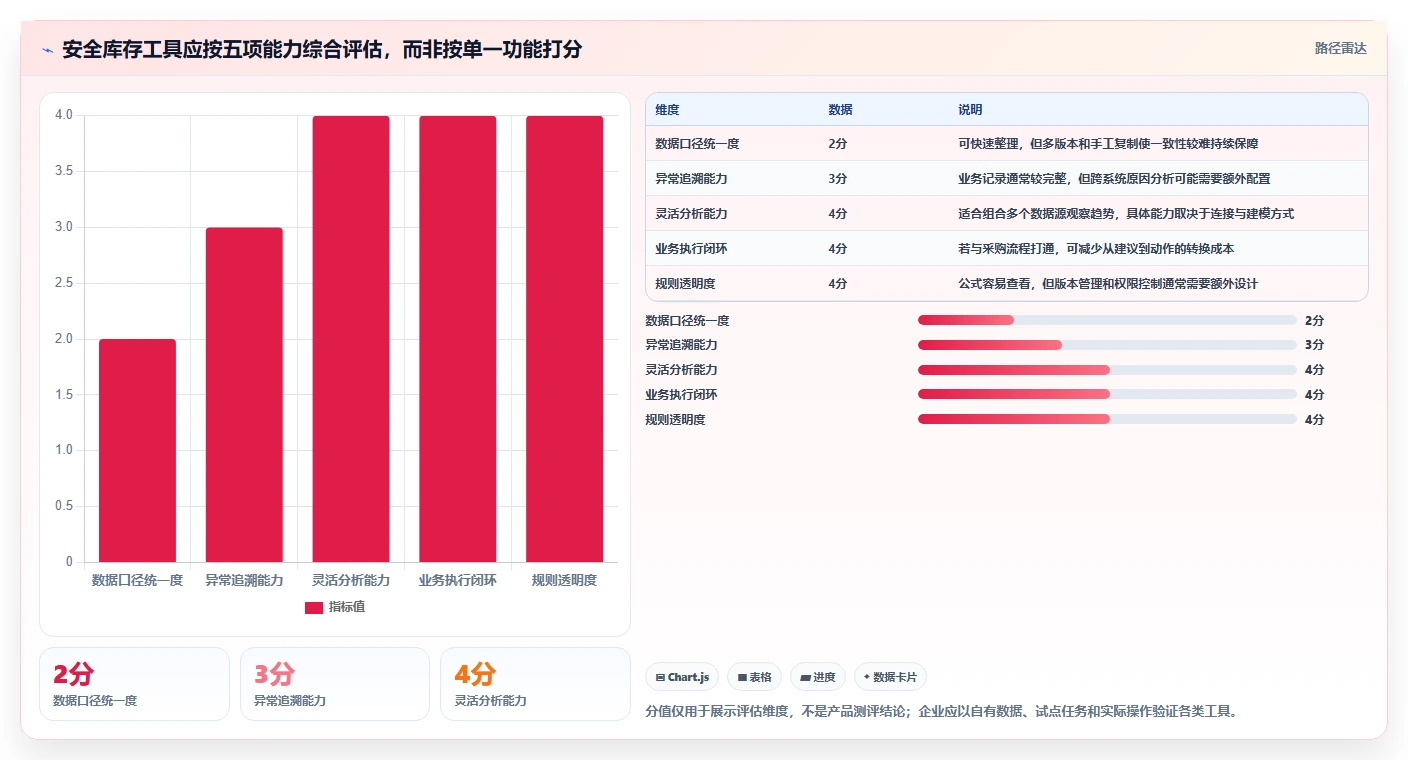This screenshot has height=760, width=1408.
Task: Click the 规则透明度 x-axis label
Action: point(564,580)
